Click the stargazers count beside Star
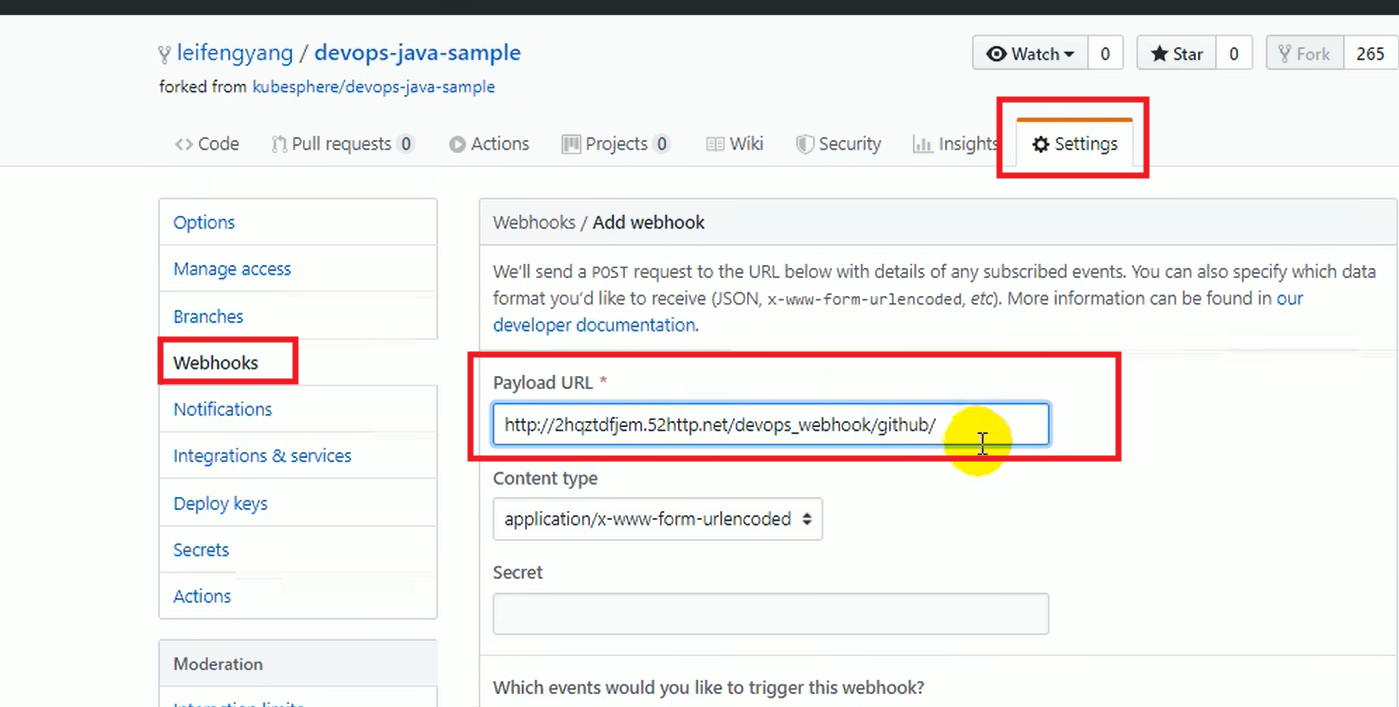The image size is (1399, 707). 1234,53
